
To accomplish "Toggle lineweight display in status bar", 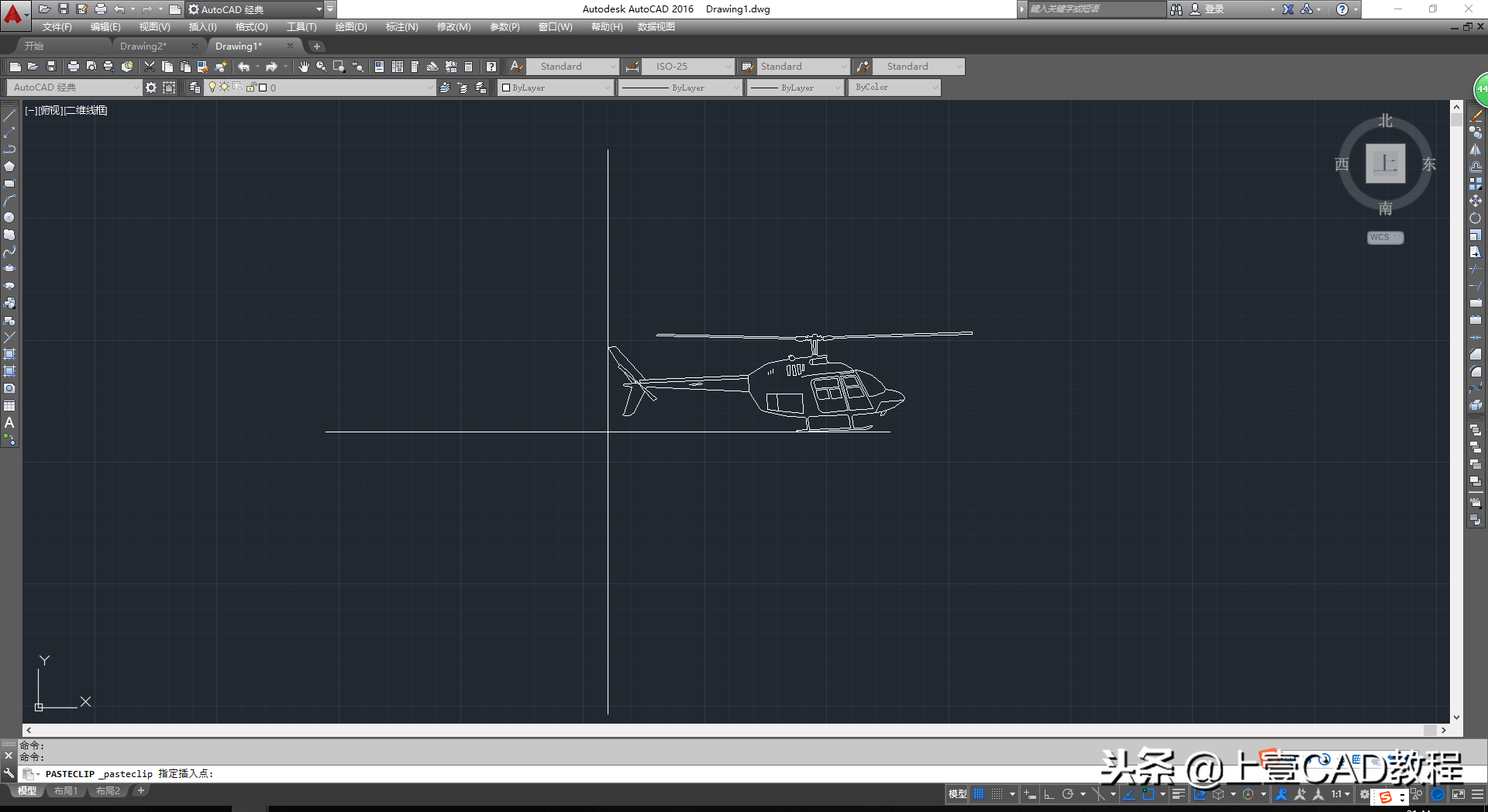I will [x=1179, y=794].
